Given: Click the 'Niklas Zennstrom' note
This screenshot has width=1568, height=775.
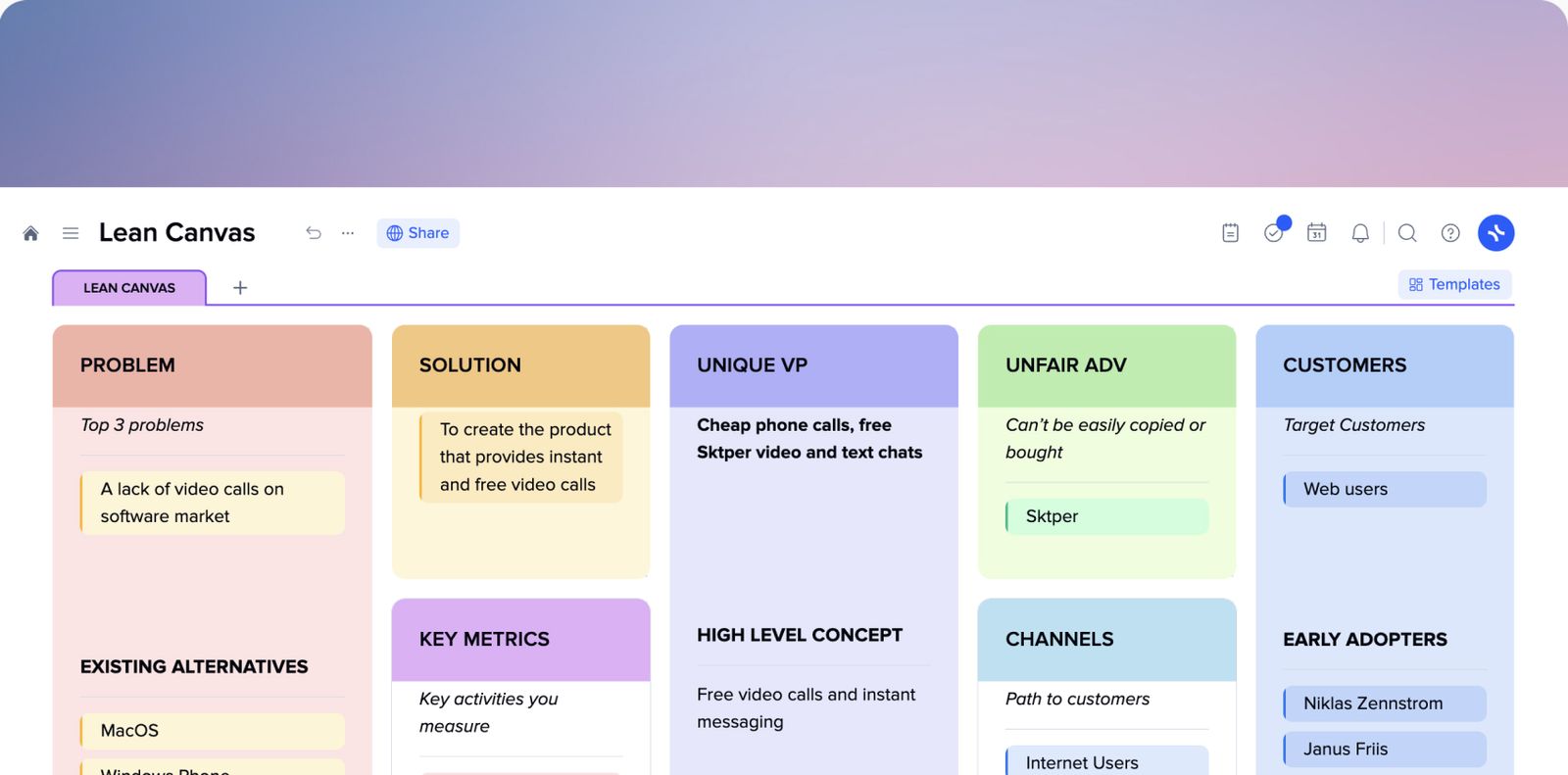Looking at the screenshot, I should (1385, 703).
